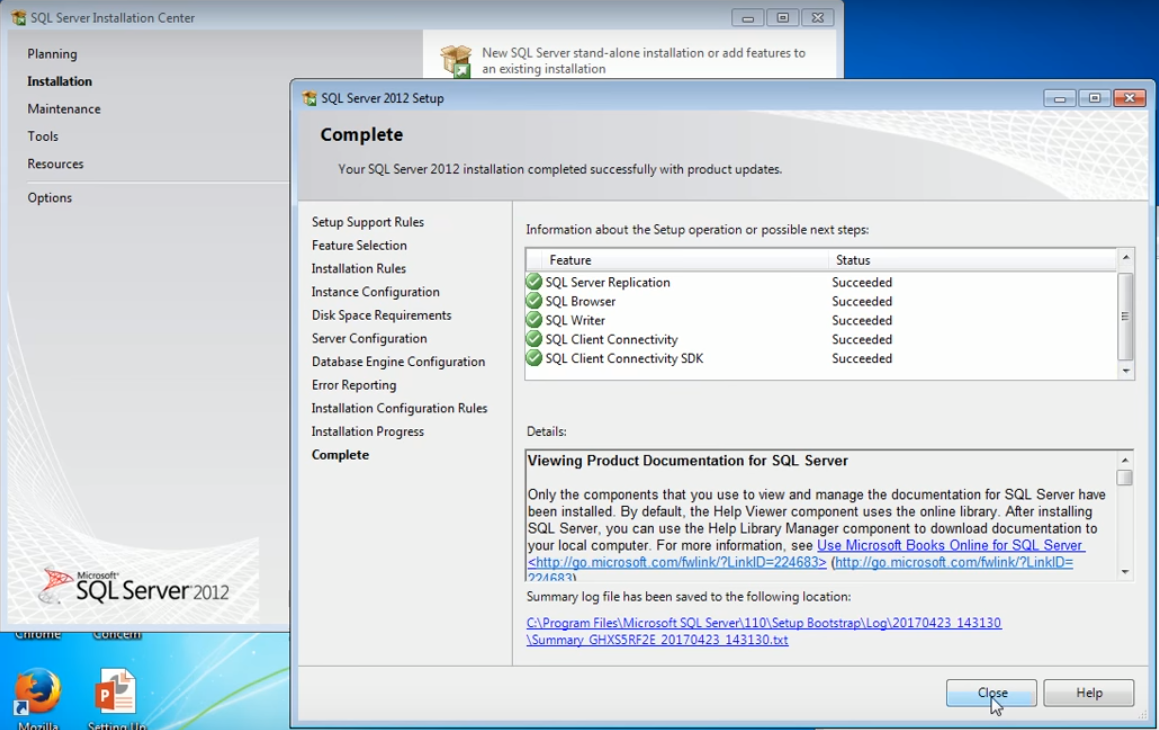Click the Feature column header
This screenshot has width=1159, height=730.
point(570,260)
